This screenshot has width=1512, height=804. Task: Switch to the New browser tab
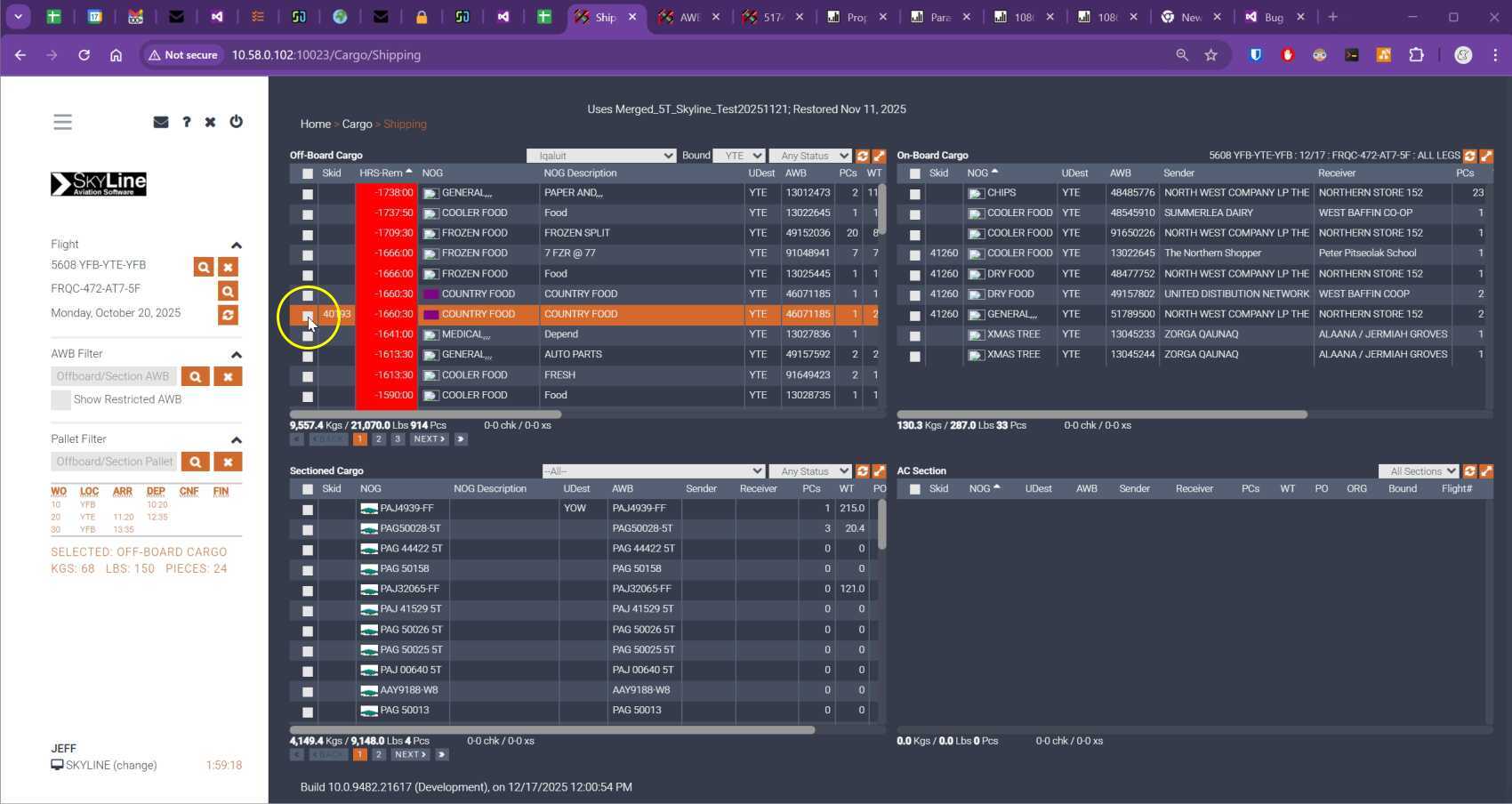coord(1191,17)
